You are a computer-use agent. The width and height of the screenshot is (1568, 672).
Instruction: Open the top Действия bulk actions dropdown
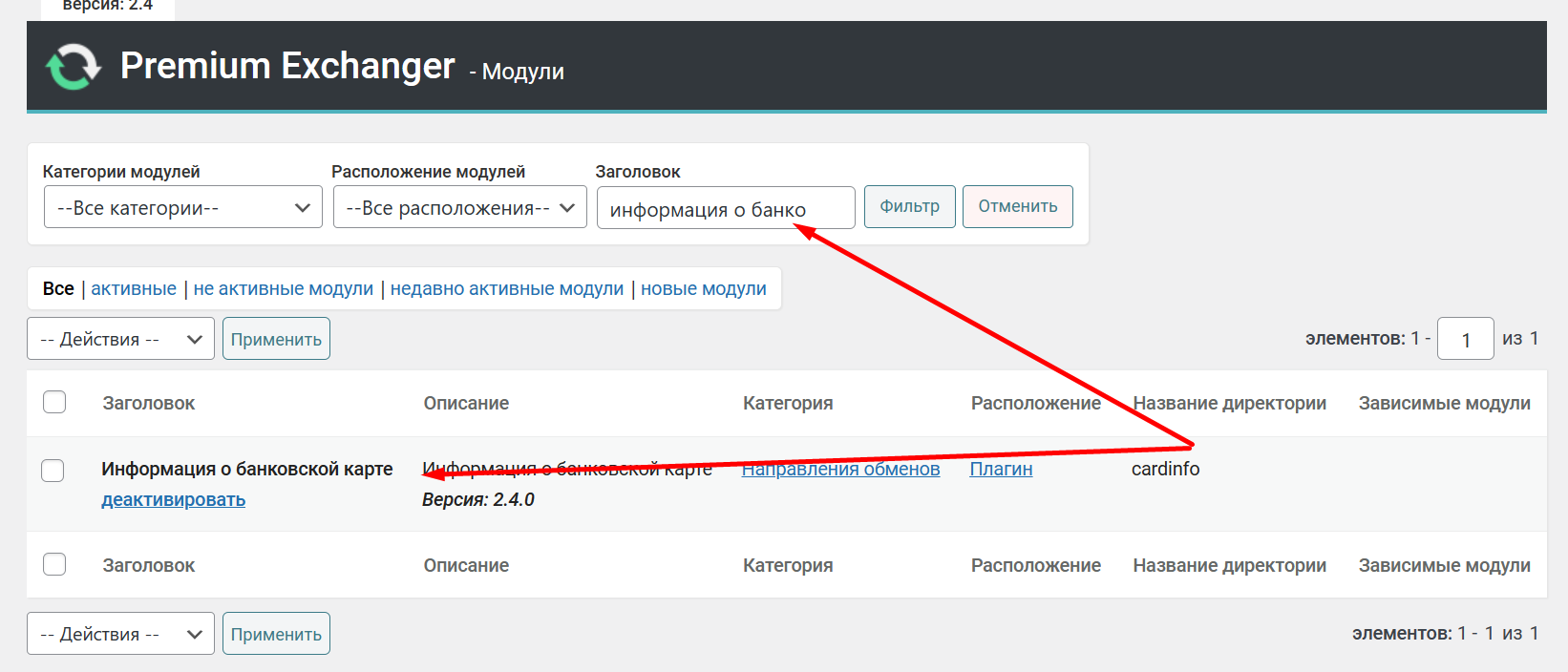[x=120, y=339]
